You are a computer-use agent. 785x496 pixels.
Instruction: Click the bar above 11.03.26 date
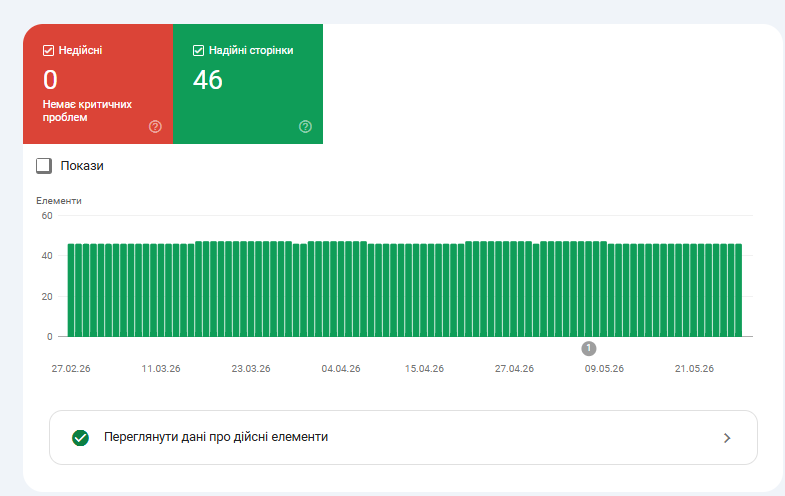(161, 290)
